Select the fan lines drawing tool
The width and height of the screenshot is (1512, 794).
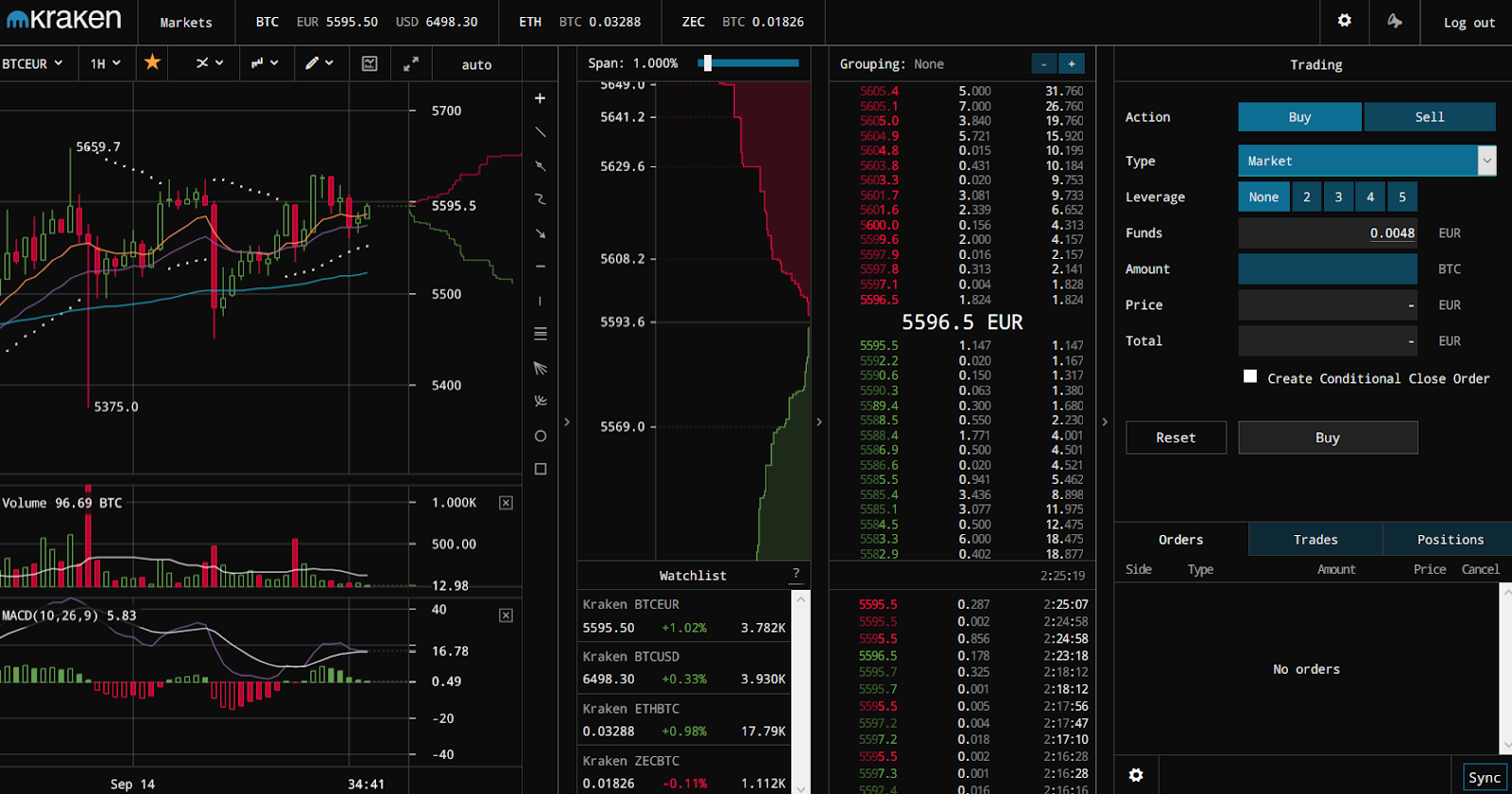[540, 368]
